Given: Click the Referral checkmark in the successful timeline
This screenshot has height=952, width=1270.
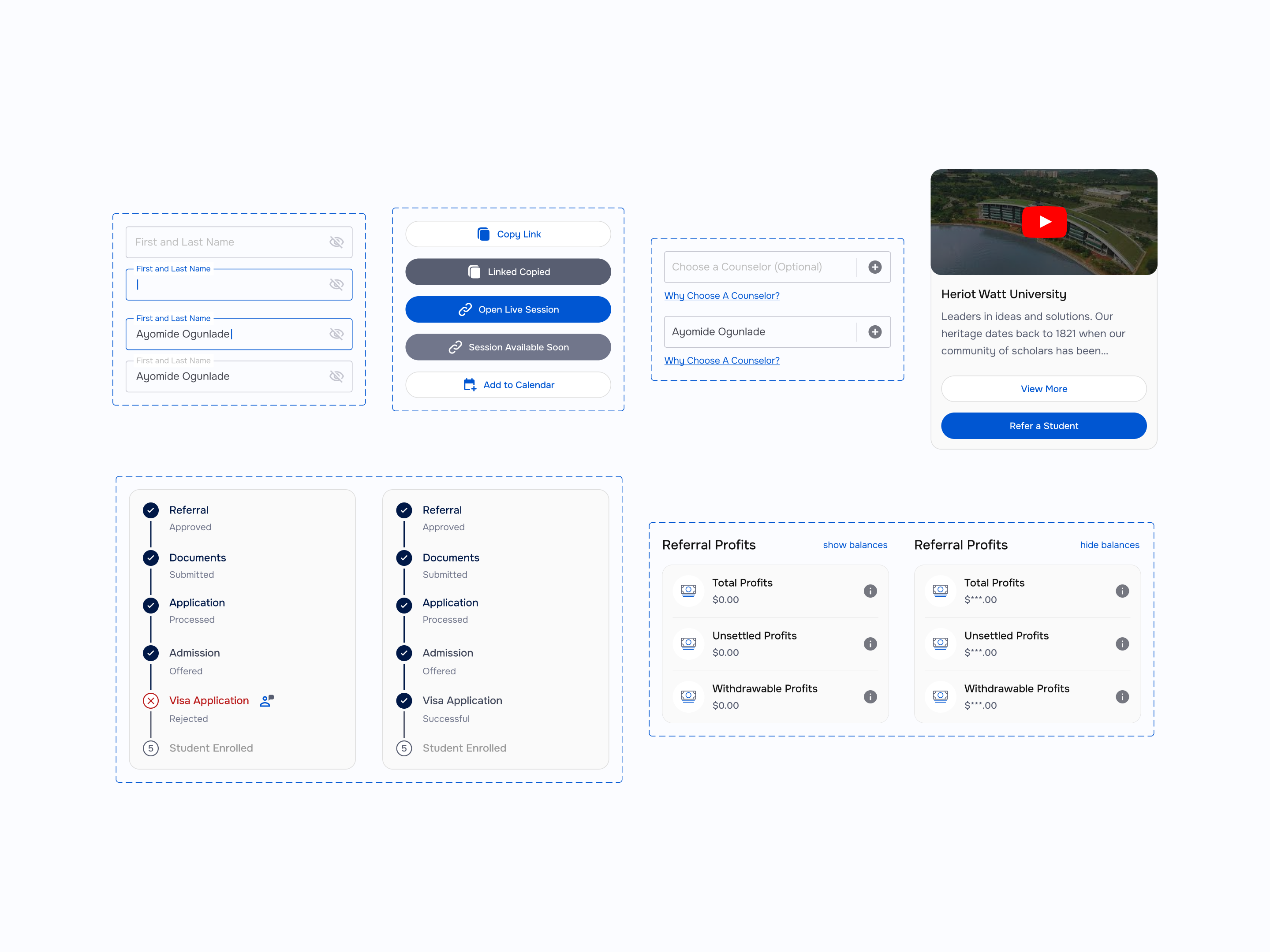Looking at the screenshot, I should click(404, 510).
